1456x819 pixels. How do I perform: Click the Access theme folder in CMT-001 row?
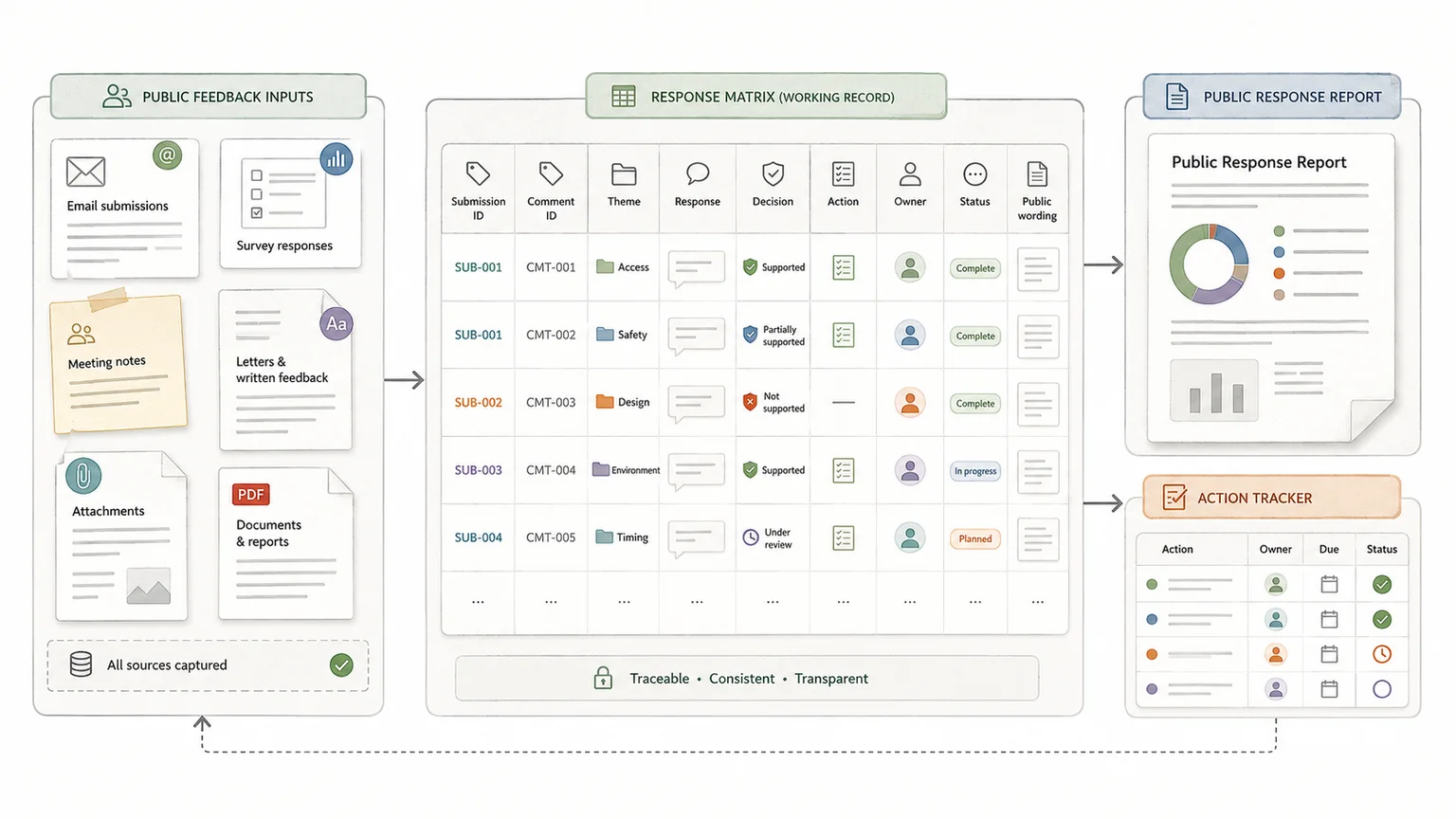tap(605, 266)
